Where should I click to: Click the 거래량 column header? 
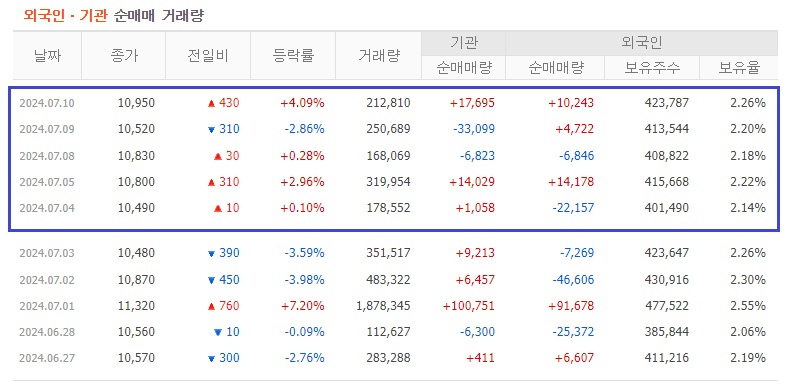point(378,56)
